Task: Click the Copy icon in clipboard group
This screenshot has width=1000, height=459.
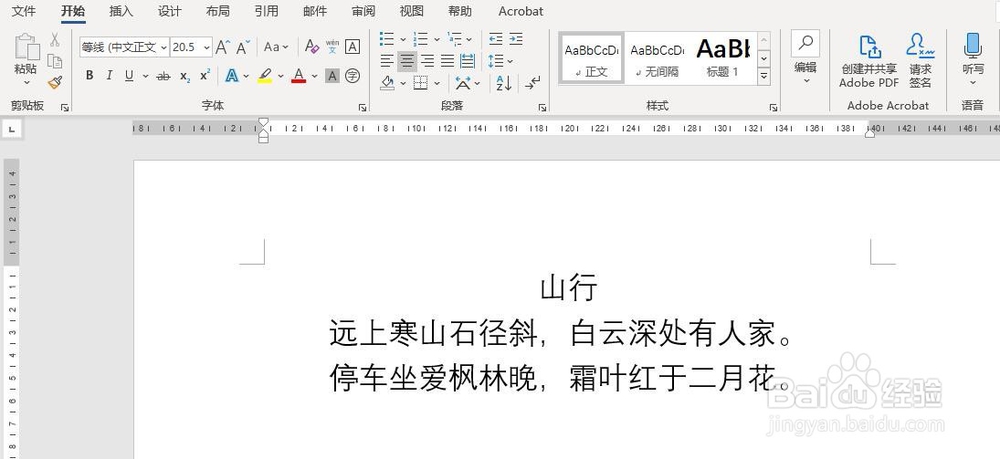Action: click(x=55, y=61)
